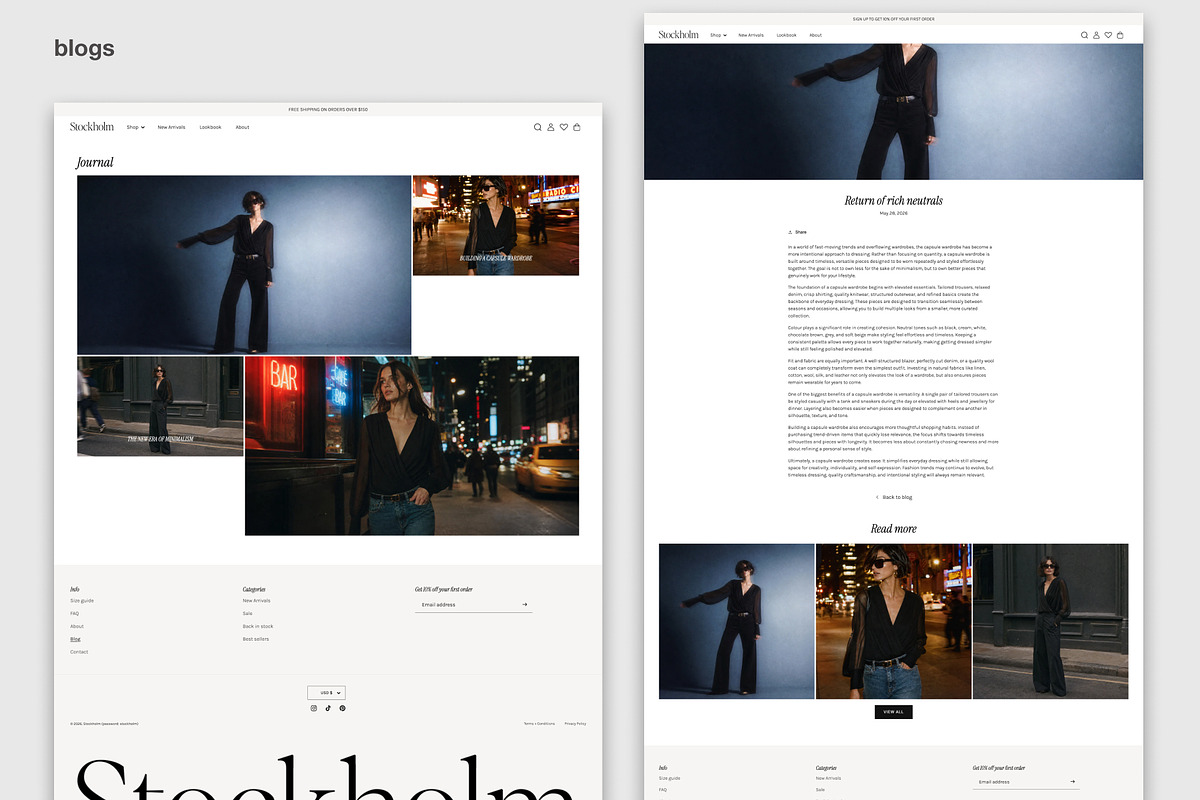
Task: Open shopping bag on Journal page header
Action: coord(577,127)
